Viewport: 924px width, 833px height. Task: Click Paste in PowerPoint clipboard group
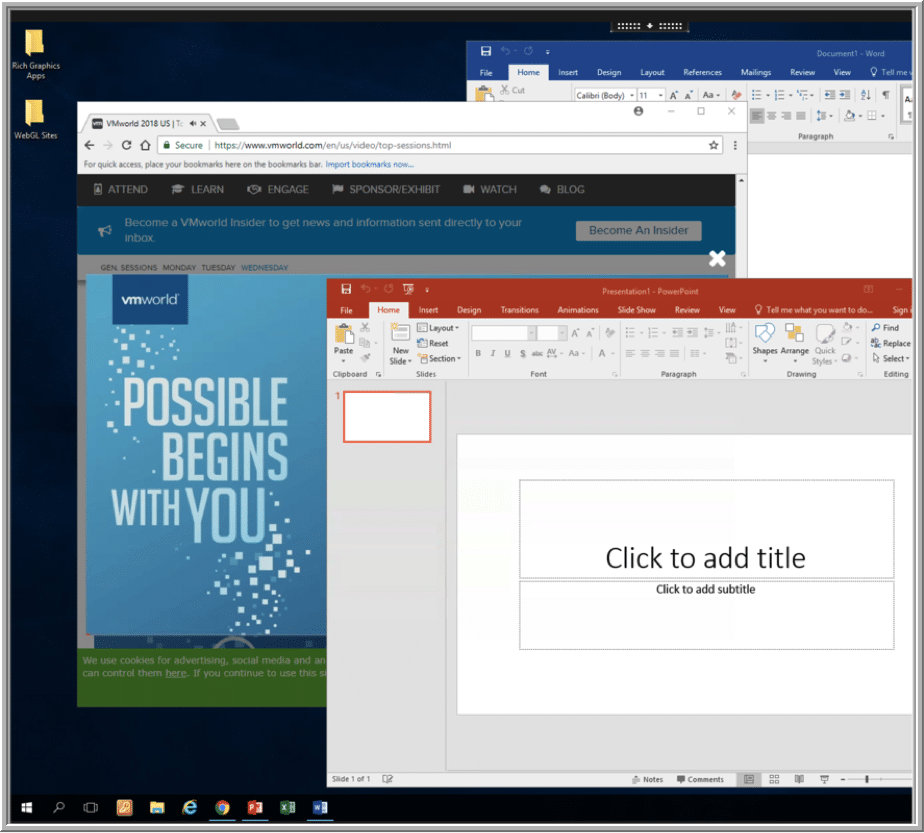click(x=344, y=342)
